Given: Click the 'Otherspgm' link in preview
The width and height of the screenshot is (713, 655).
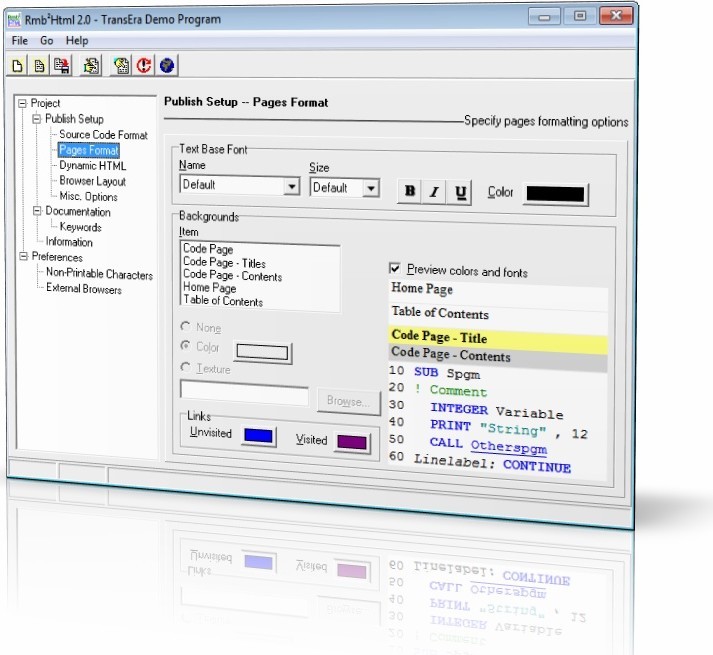Looking at the screenshot, I should 508,446.
